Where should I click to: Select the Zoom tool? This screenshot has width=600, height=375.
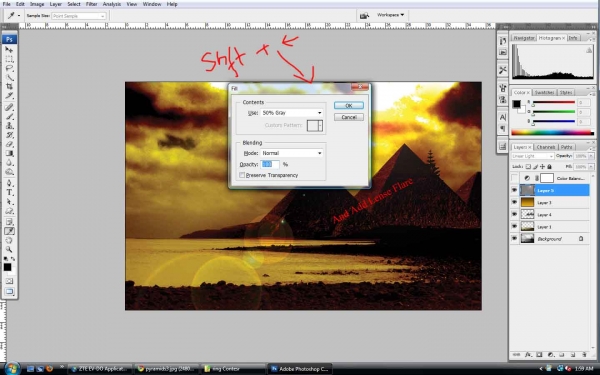(9, 249)
